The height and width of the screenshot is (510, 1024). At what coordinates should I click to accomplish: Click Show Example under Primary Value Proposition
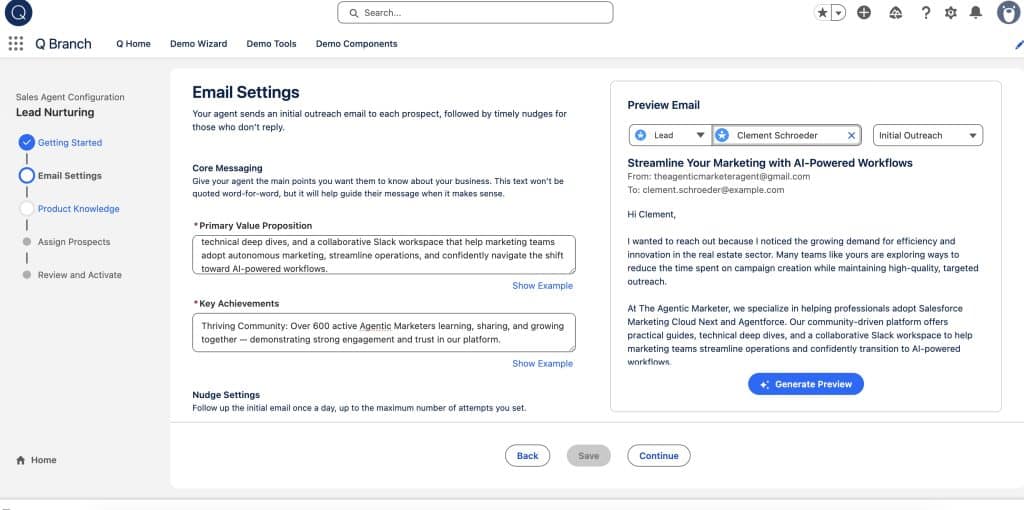542,285
